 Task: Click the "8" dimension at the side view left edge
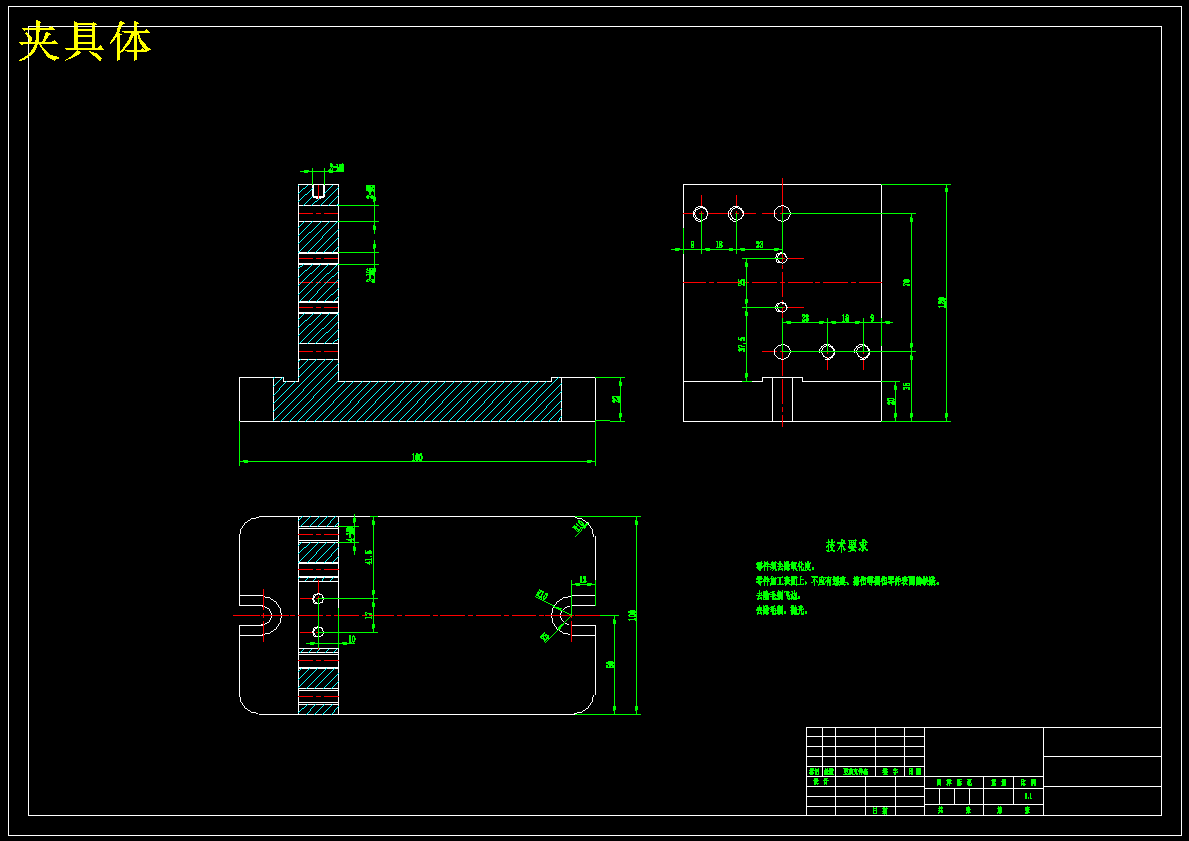pyautogui.click(x=692, y=245)
